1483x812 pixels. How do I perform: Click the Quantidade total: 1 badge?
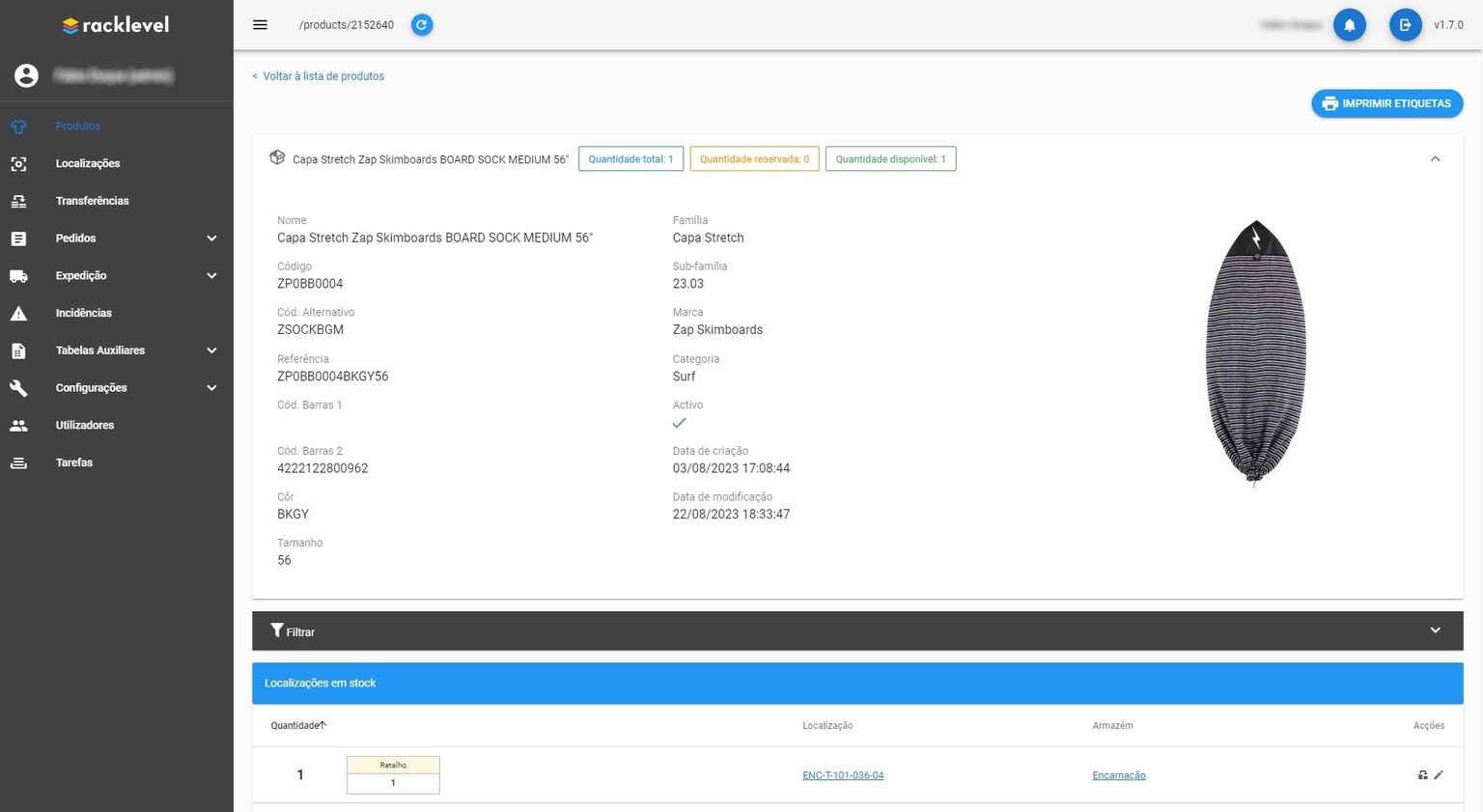[630, 159]
